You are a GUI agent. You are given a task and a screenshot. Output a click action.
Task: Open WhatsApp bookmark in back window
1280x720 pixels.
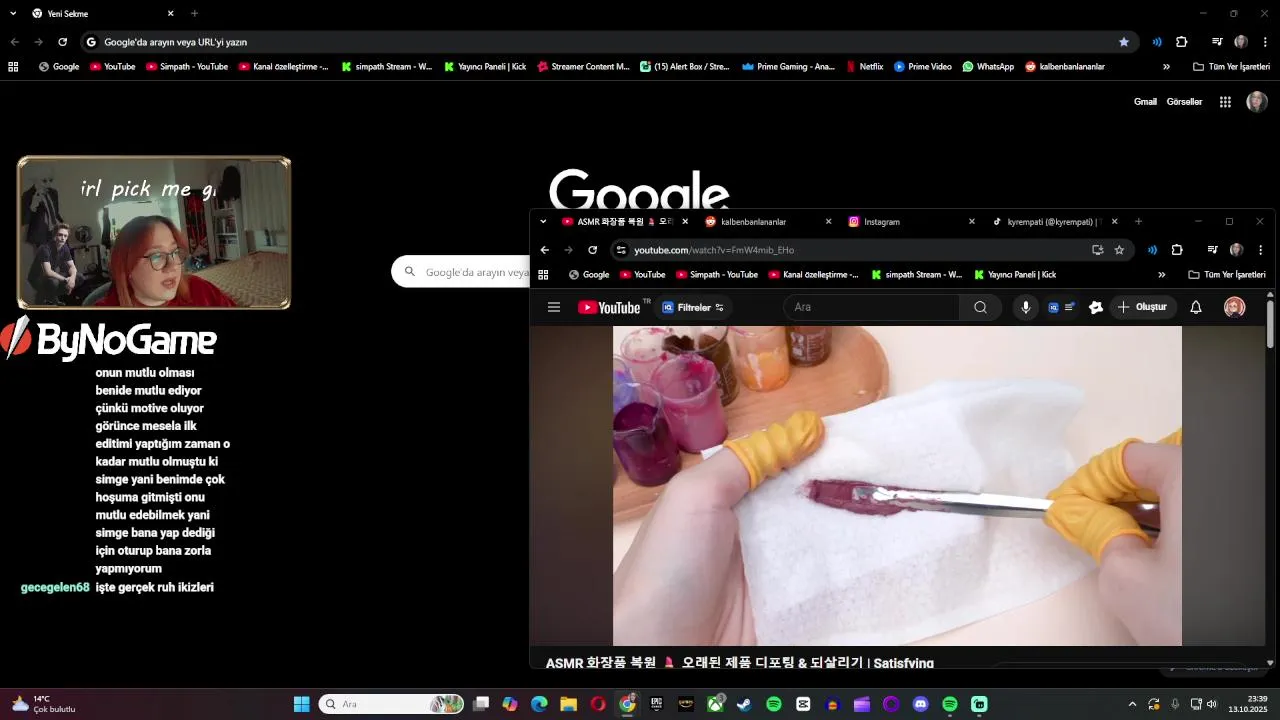point(988,67)
